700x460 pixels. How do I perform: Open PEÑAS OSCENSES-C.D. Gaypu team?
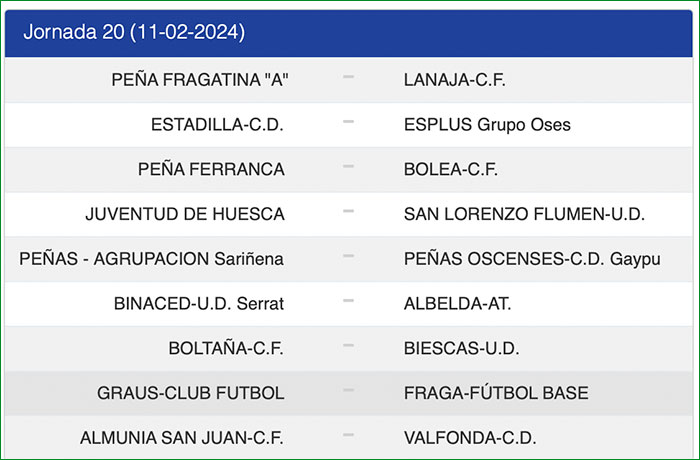pyautogui.click(x=532, y=259)
